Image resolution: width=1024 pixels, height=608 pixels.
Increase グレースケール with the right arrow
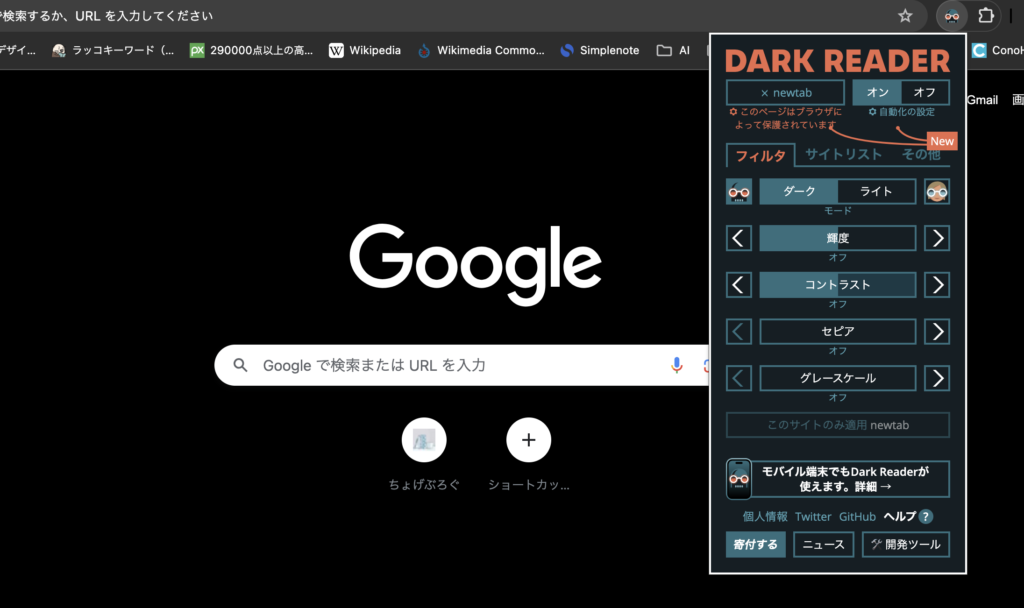(936, 378)
